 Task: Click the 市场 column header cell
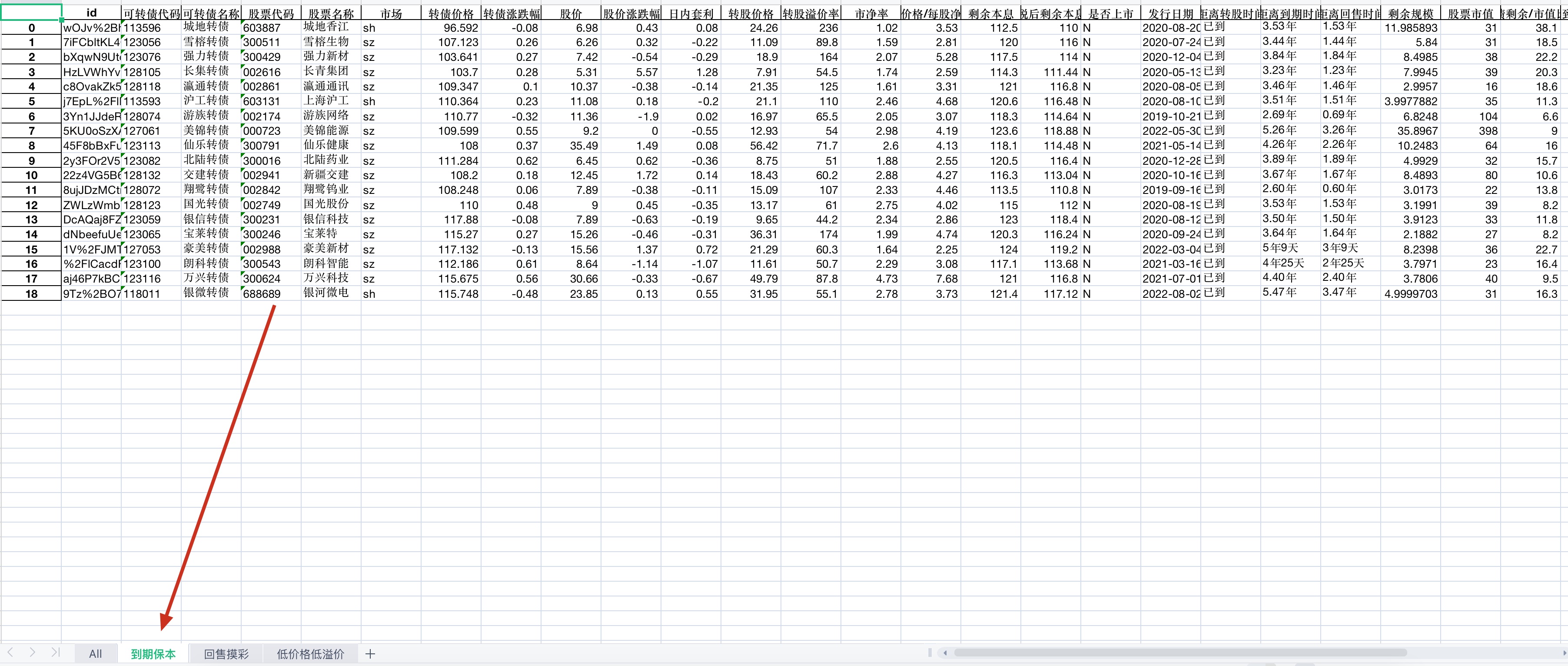(x=391, y=13)
